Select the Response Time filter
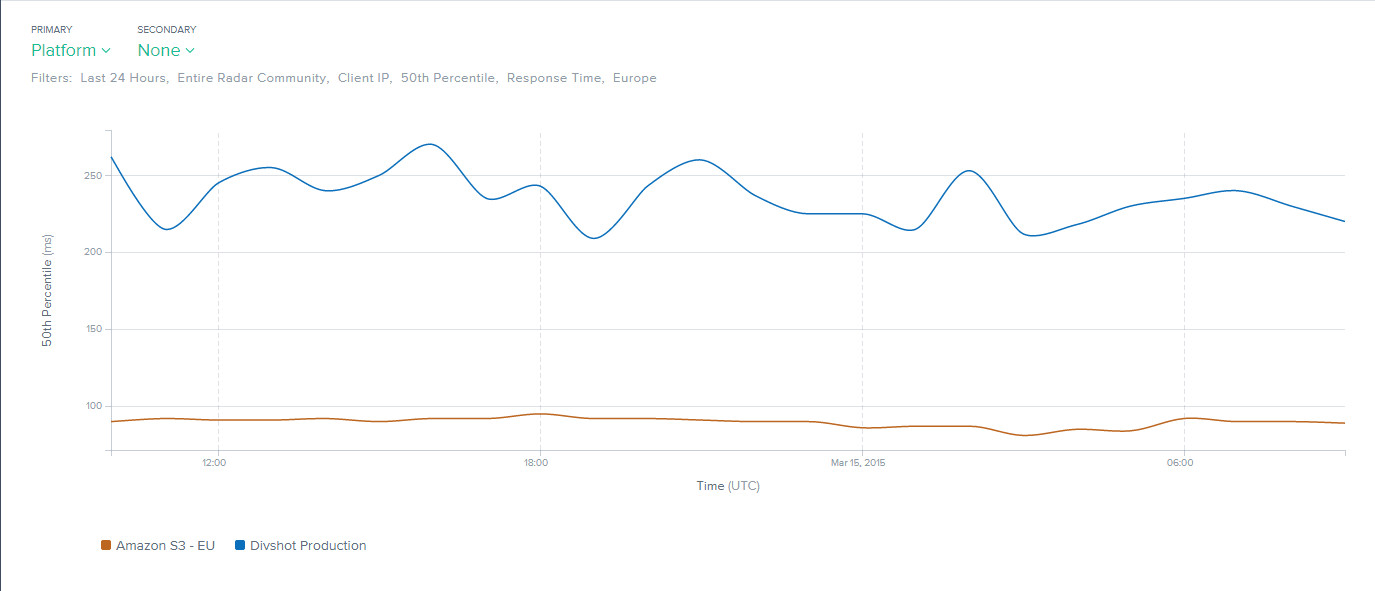 pyautogui.click(x=554, y=78)
